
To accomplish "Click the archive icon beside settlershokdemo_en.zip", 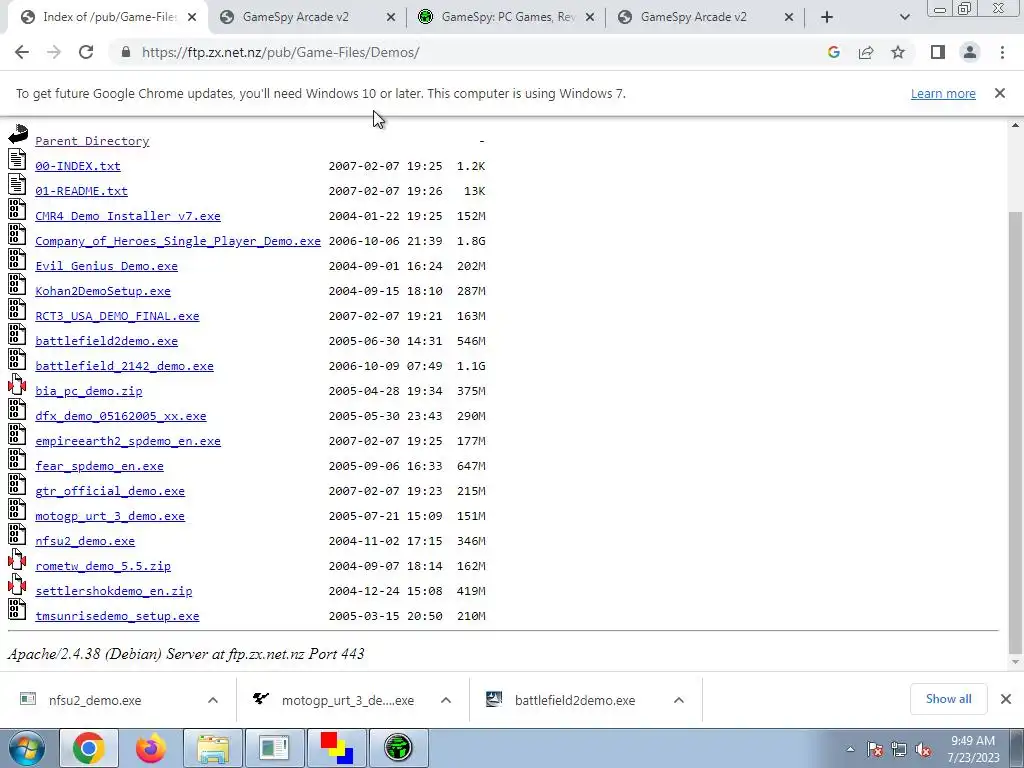I will tap(18, 584).
